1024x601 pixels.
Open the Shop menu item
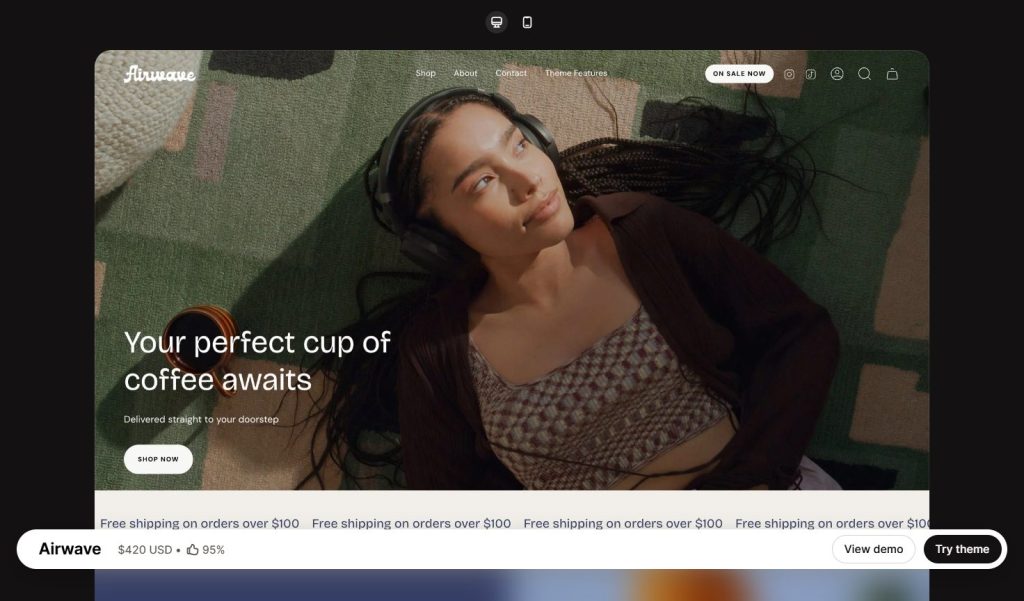pos(426,73)
